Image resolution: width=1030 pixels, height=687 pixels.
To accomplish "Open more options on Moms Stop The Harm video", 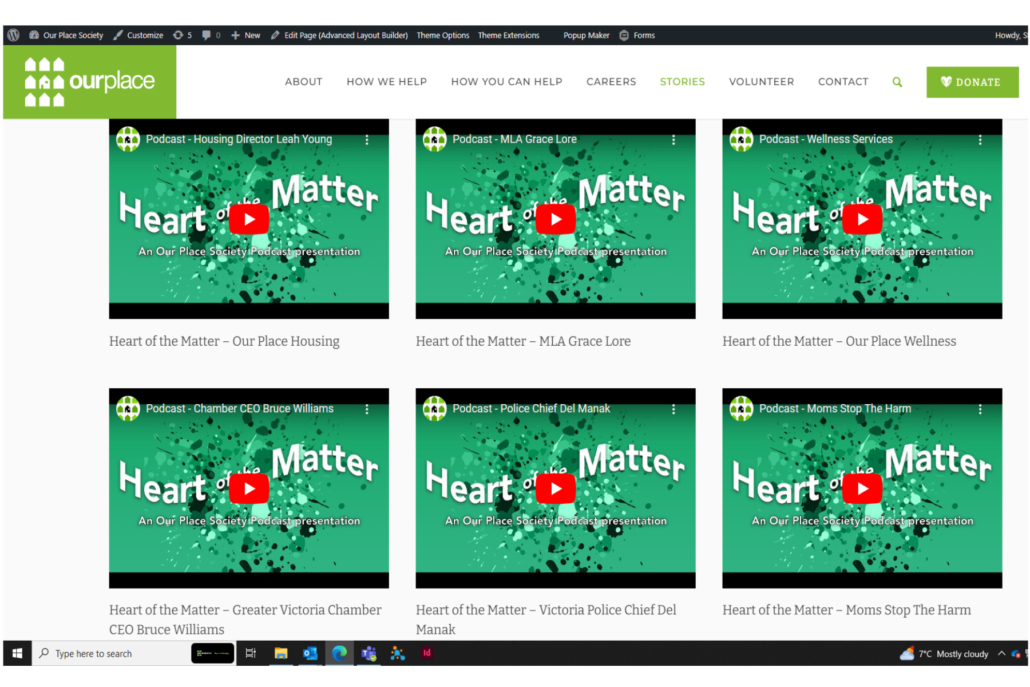I will 980,409.
